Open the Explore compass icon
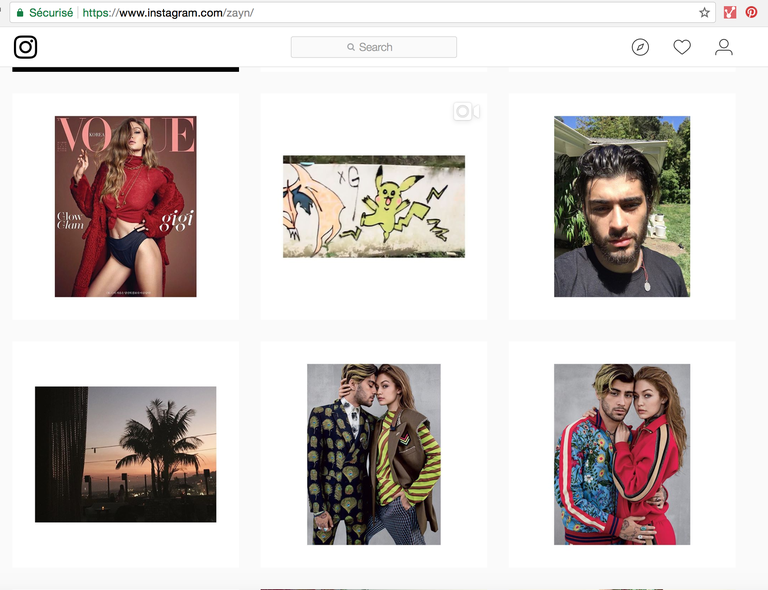The width and height of the screenshot is (768, 590). [640, 47]
